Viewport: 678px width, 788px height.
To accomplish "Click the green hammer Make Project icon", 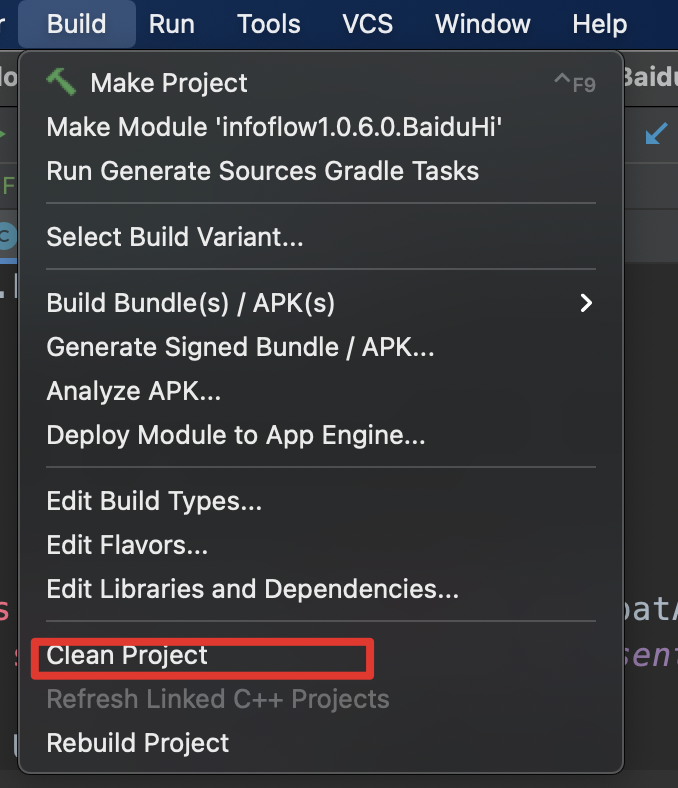I will tap(62, 82).
